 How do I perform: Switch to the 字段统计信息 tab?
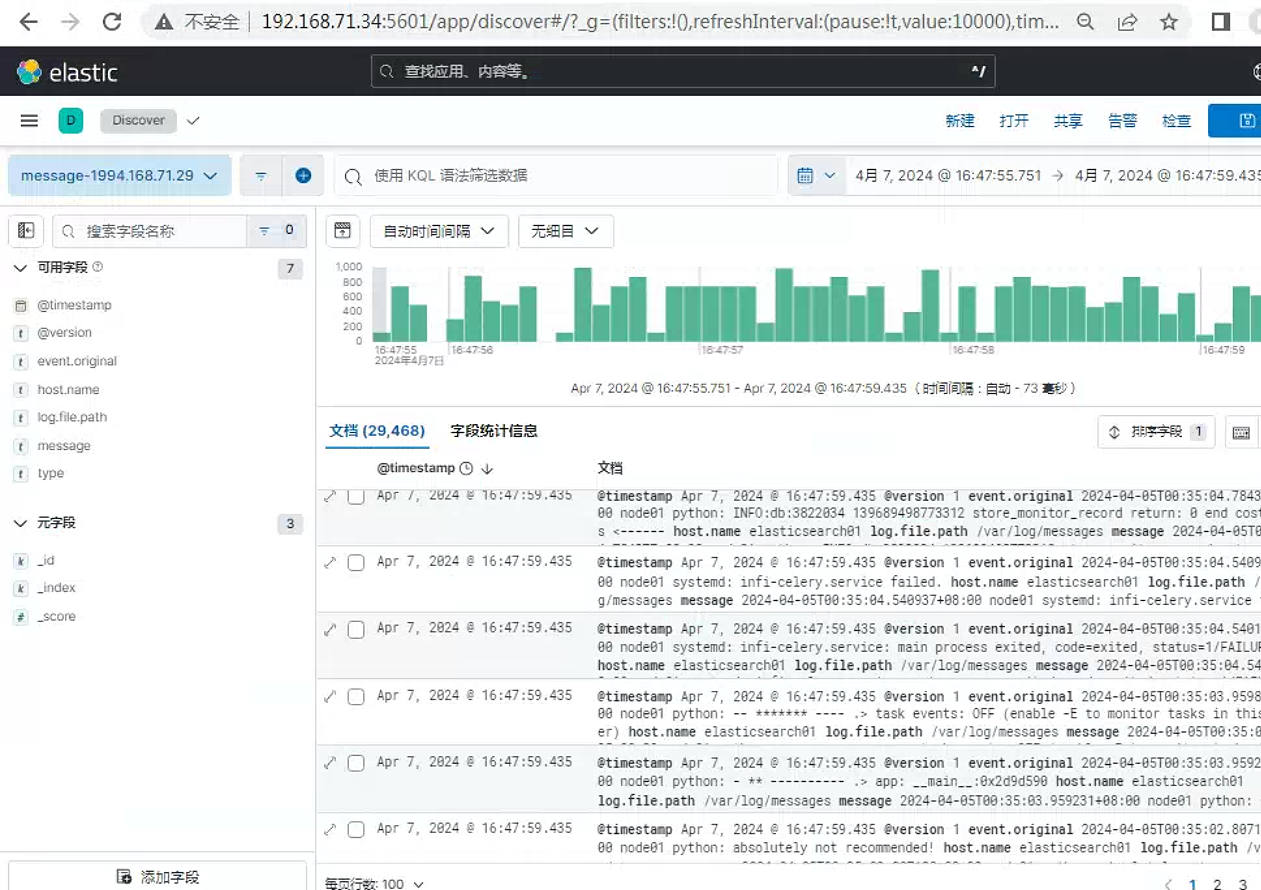[494, 431]
